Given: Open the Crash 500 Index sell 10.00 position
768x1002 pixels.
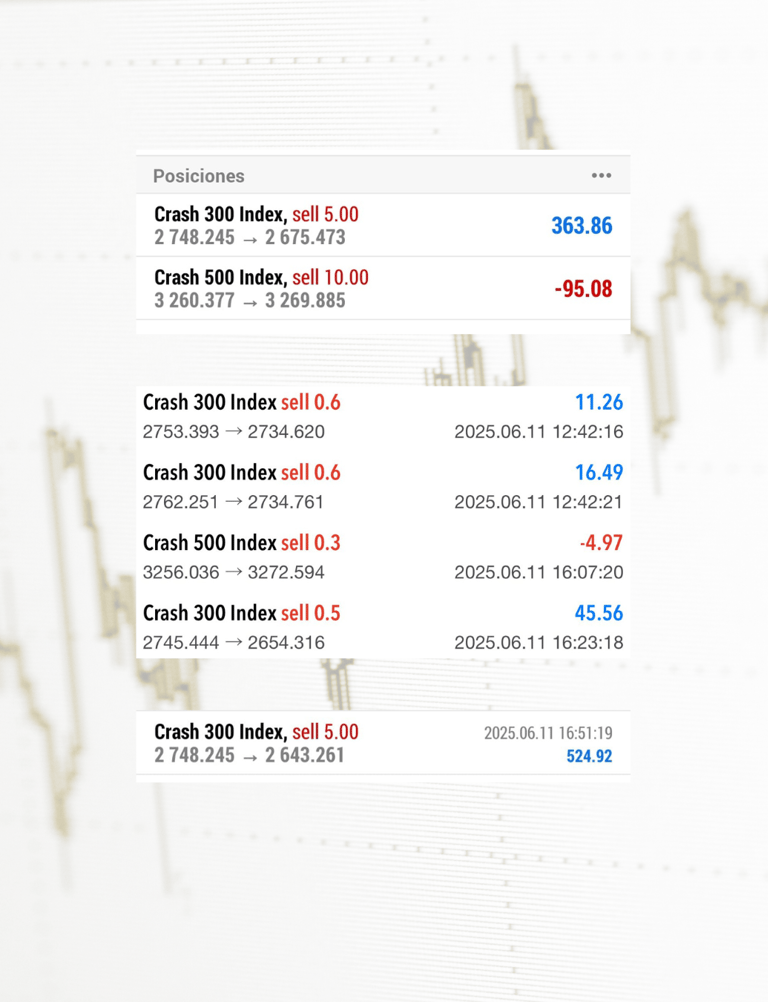Looking at the screenshot, I should pos(383,289).
